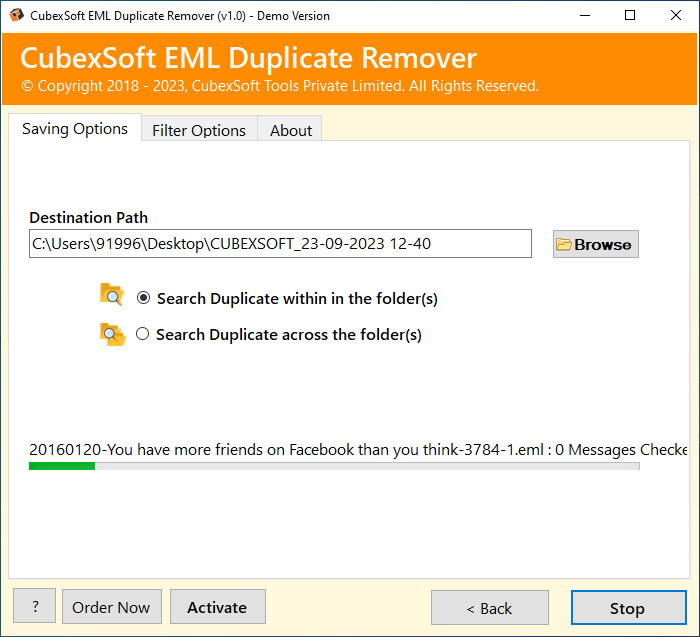Switch to the Filter Options tab
700x637 pixels.
point(199,130)
